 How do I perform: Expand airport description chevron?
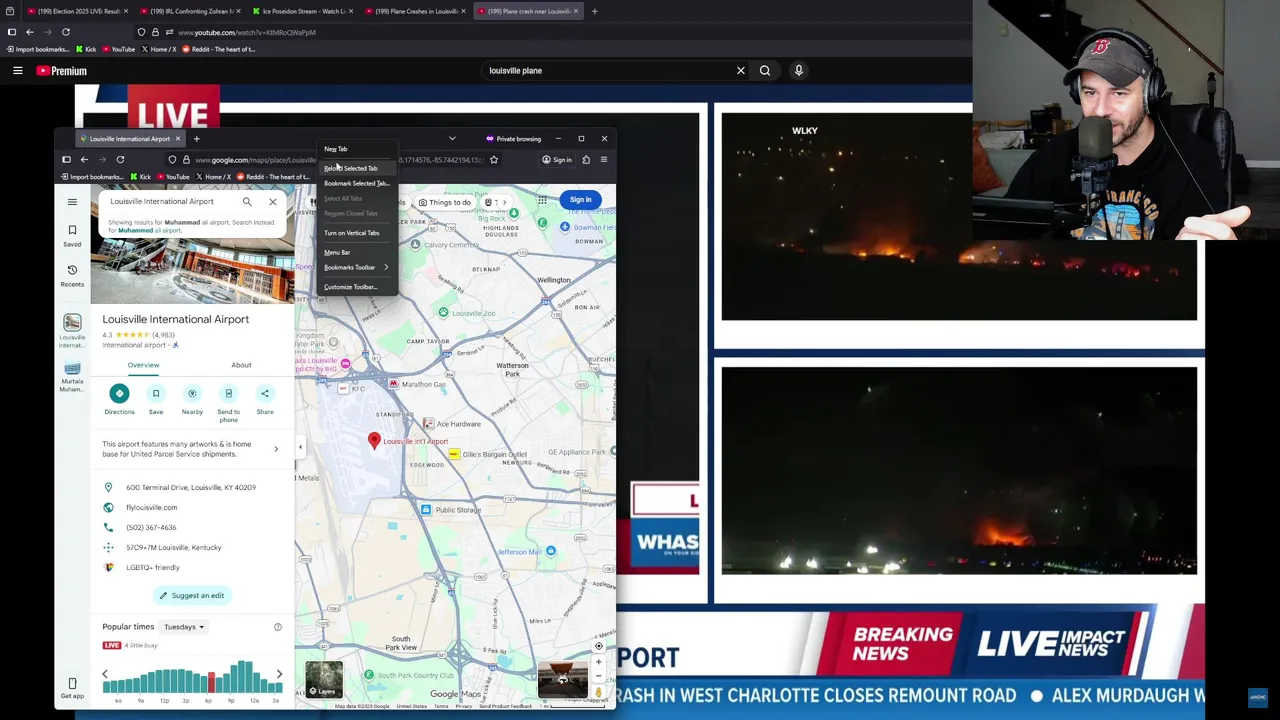[x=276, y=449]
